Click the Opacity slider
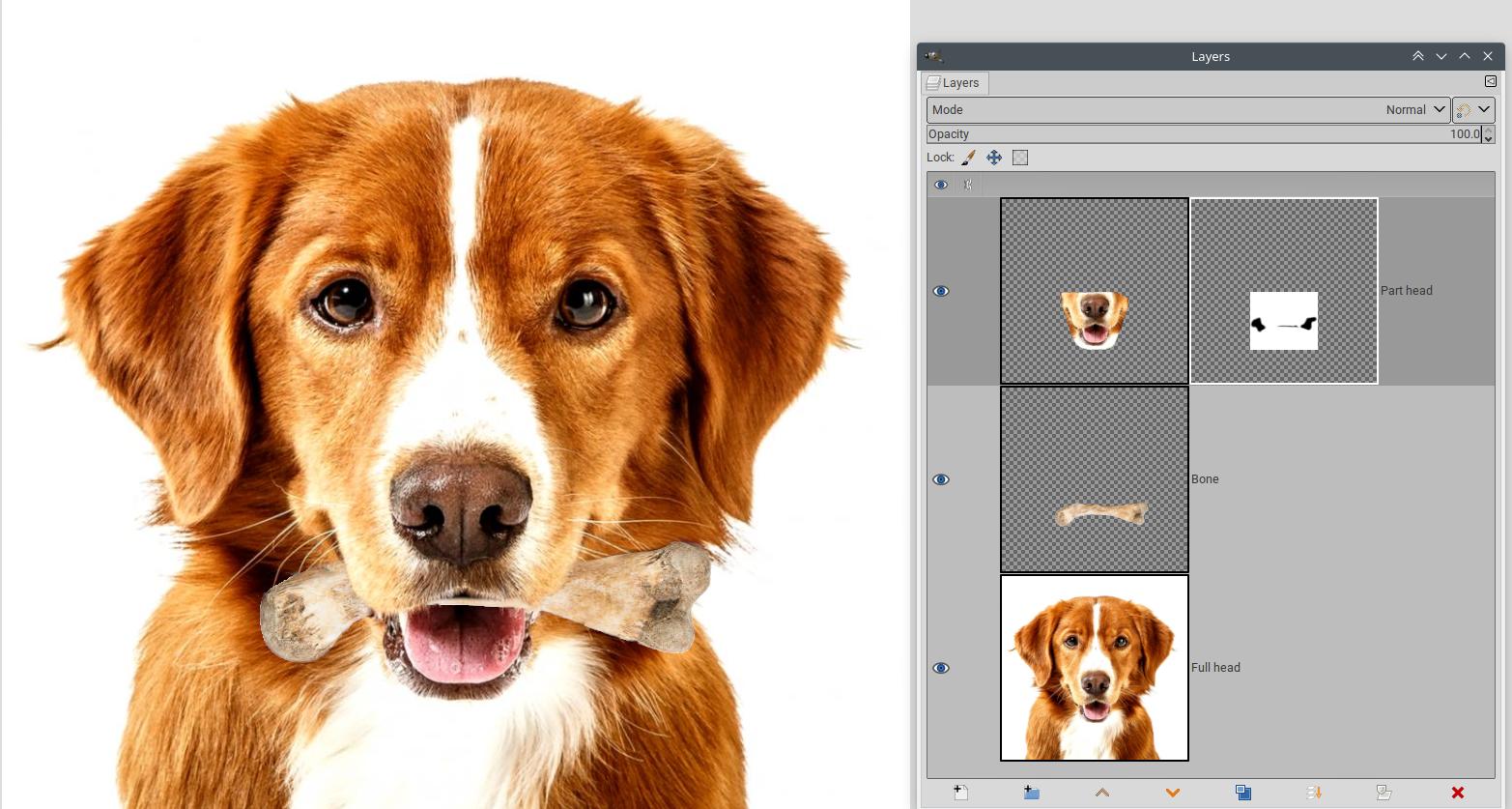This screenshot has width=1512, height=809. tap(1204, 134)
